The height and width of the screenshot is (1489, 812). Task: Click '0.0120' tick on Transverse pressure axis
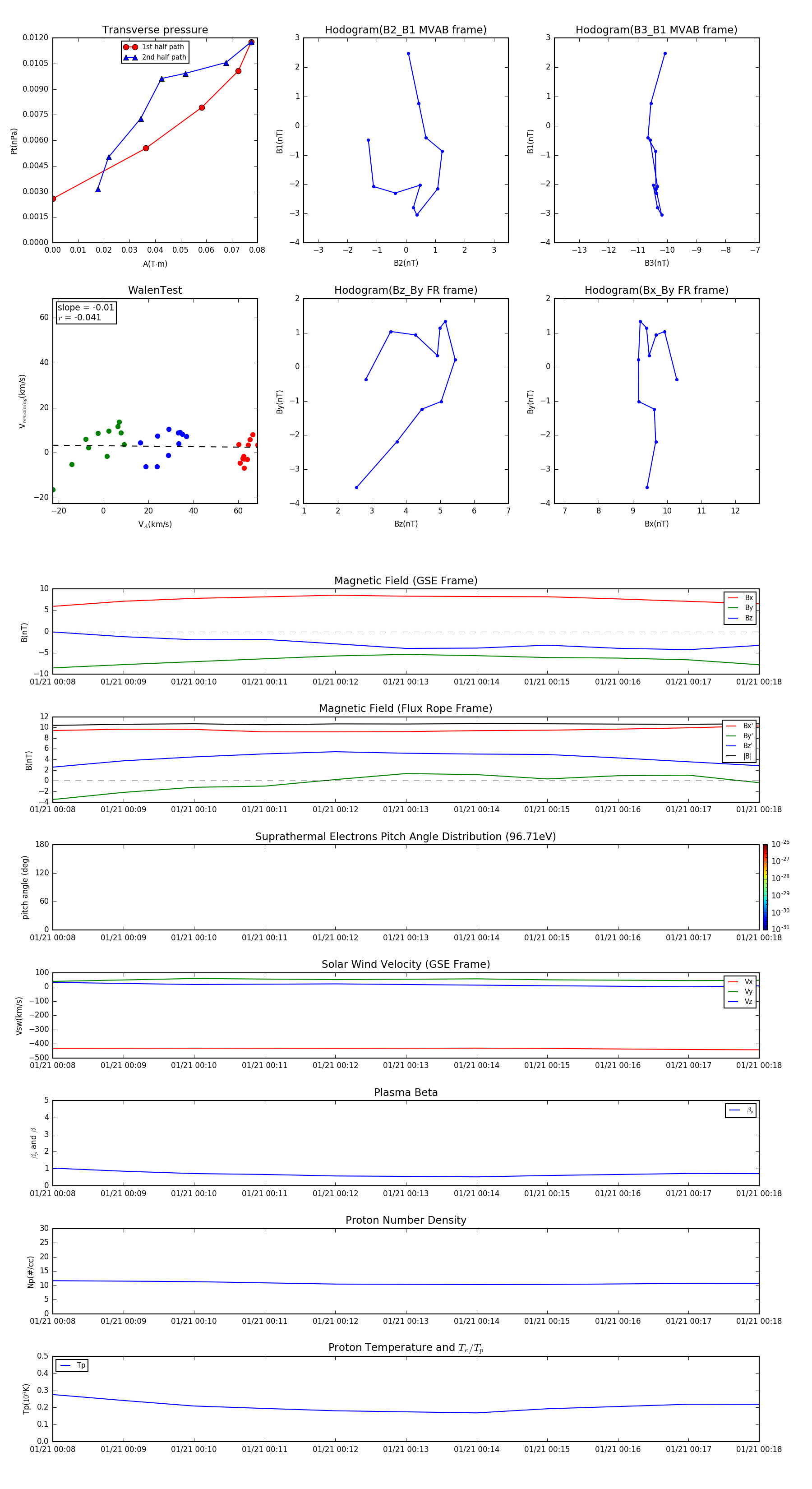pos(35,37)
